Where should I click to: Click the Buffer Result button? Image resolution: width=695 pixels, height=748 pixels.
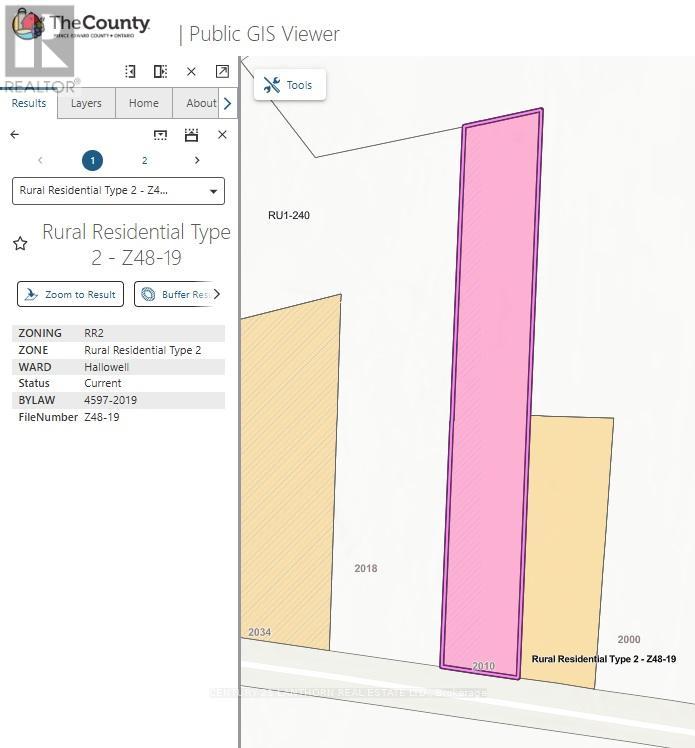pyautogui.click(x=176, y=294)
